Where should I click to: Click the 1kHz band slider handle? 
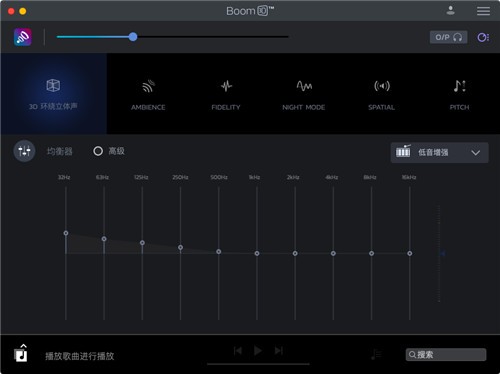coord(257,253)
